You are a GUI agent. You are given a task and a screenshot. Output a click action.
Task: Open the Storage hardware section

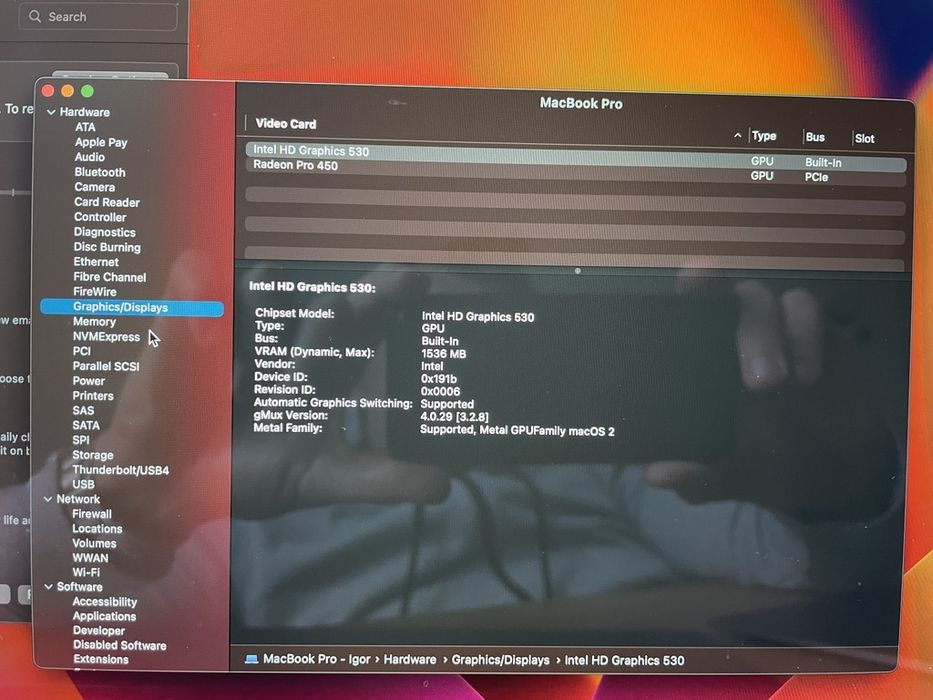click(93, 455)
